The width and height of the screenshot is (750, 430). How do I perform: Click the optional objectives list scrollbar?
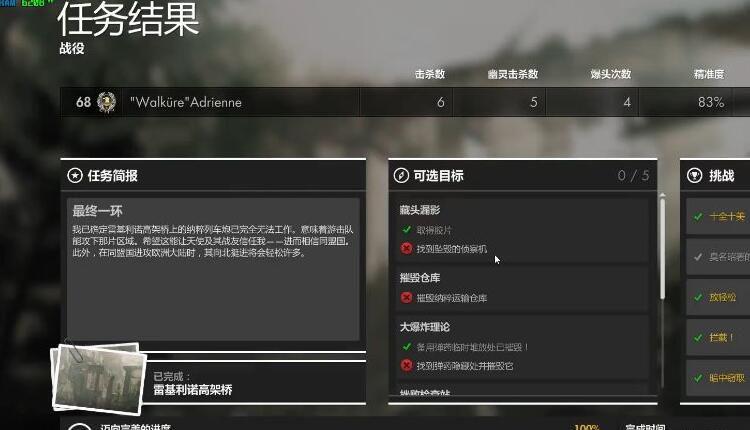(x=662, y=248)
